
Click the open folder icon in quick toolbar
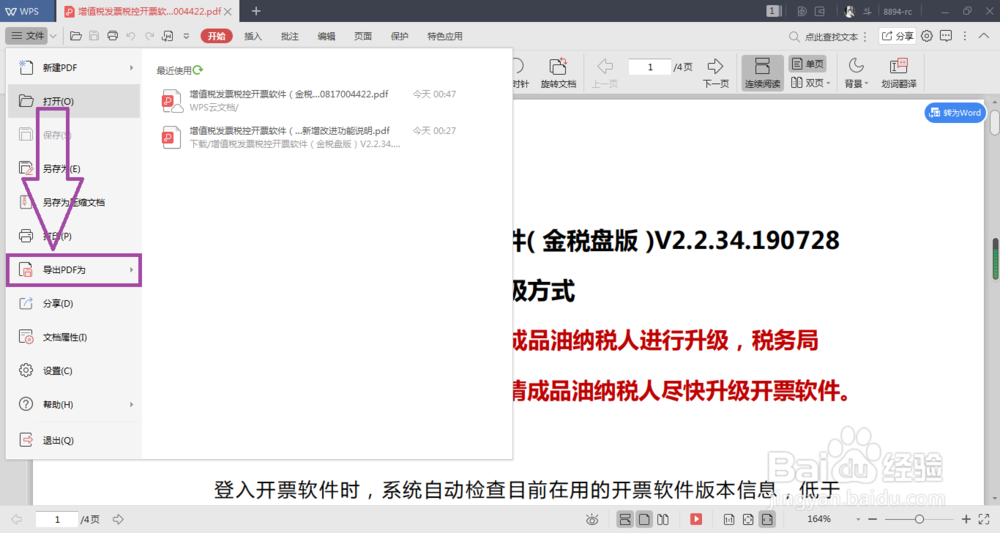[x=75, y=36]
